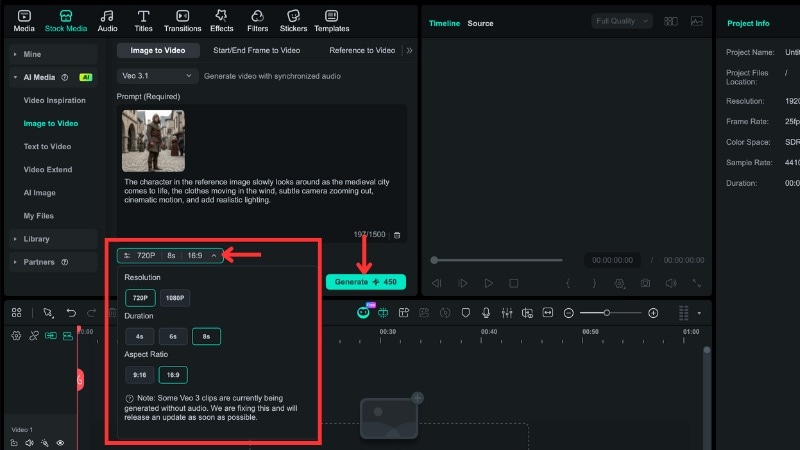Select Reference to Video tab
This screenshot has width=800, height=450.
pyautogui.click(x=362, y=51)
